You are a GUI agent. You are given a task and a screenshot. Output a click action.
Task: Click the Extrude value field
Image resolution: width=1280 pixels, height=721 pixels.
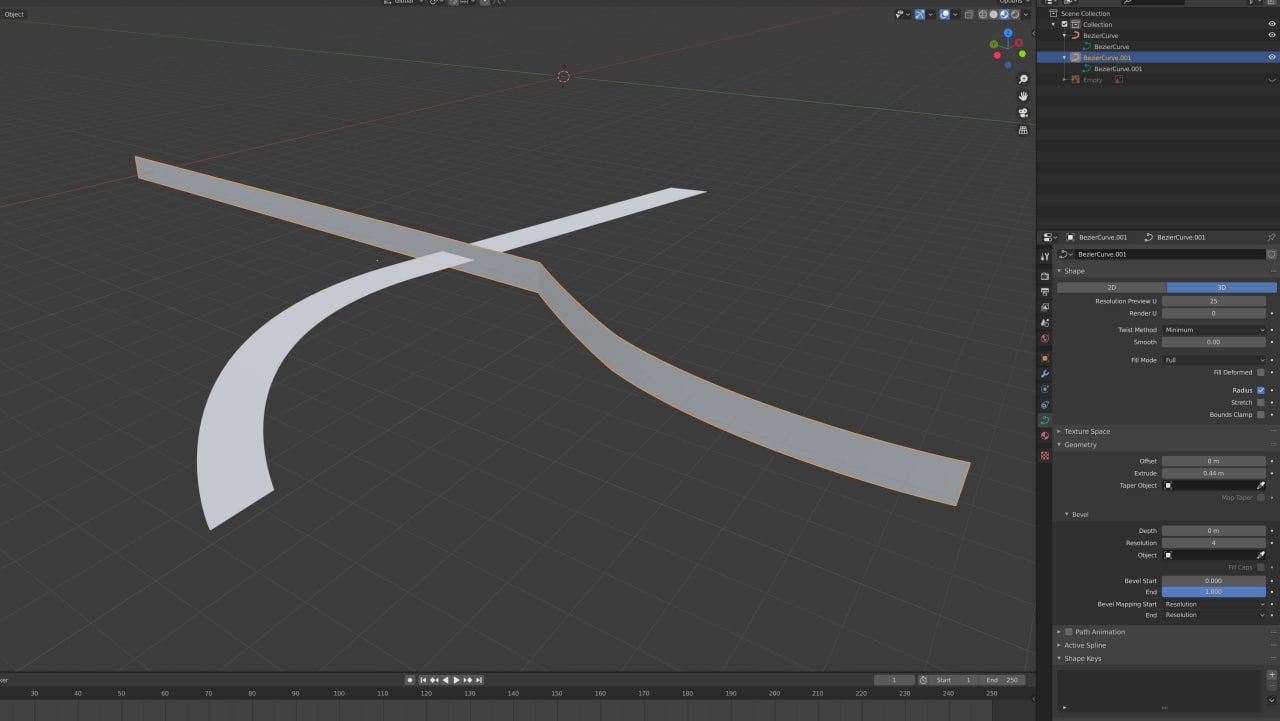pyautogui.click(x=1214, y=473)
